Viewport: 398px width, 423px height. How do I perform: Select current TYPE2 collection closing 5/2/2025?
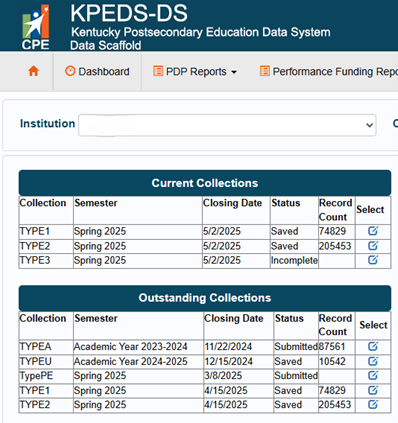point(373,246)
